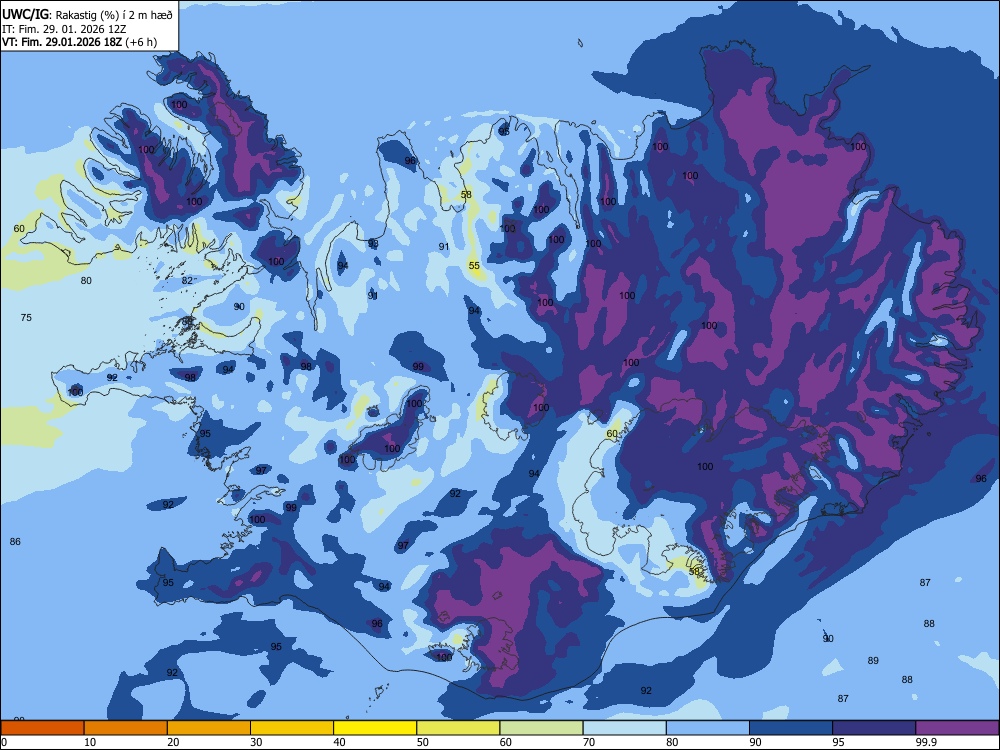Click the '40' legend scale label
Image resolution: width=1000 pixels, height=750 pixels.
coord(339,742)
